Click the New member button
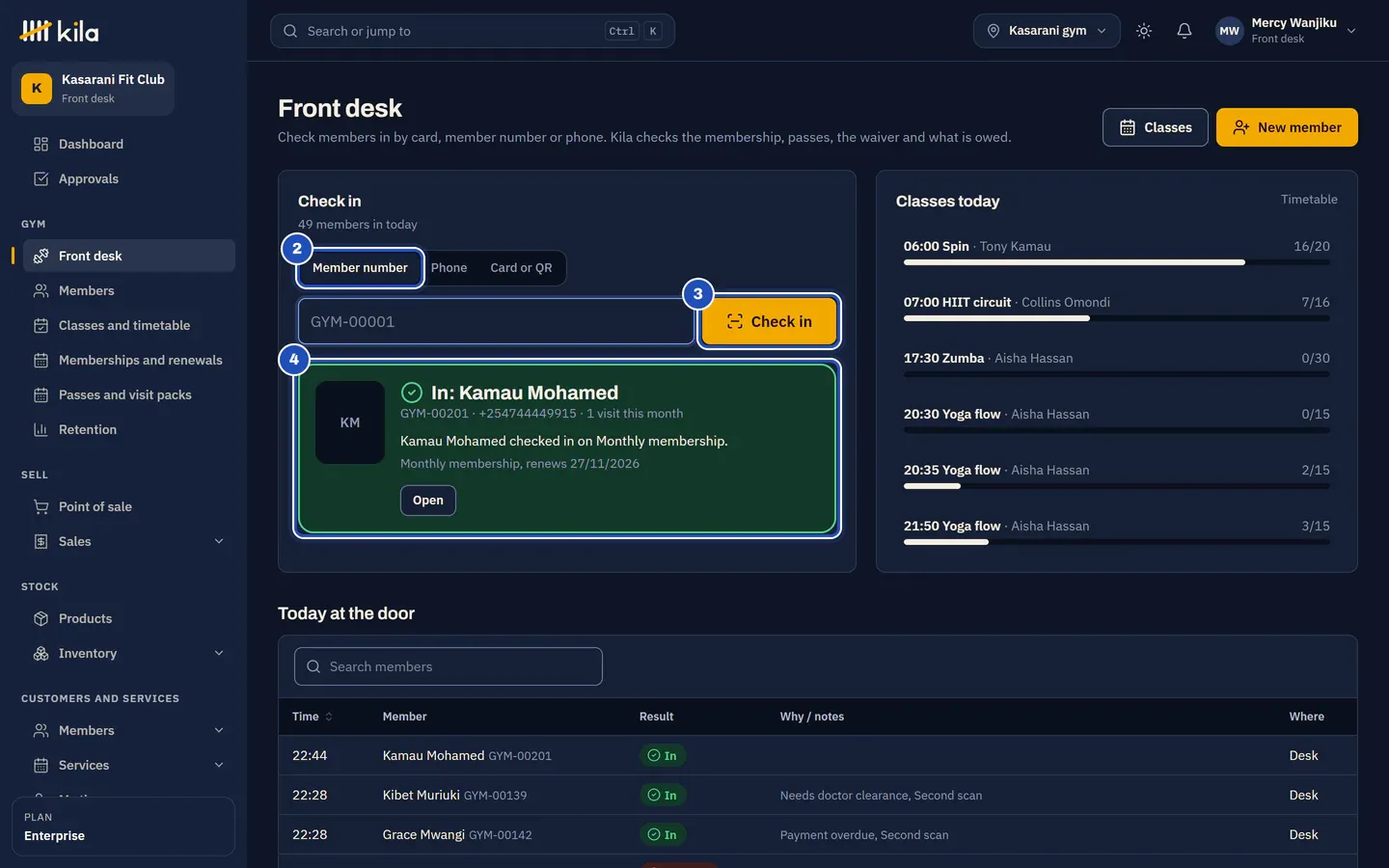 click(1287, 127)
